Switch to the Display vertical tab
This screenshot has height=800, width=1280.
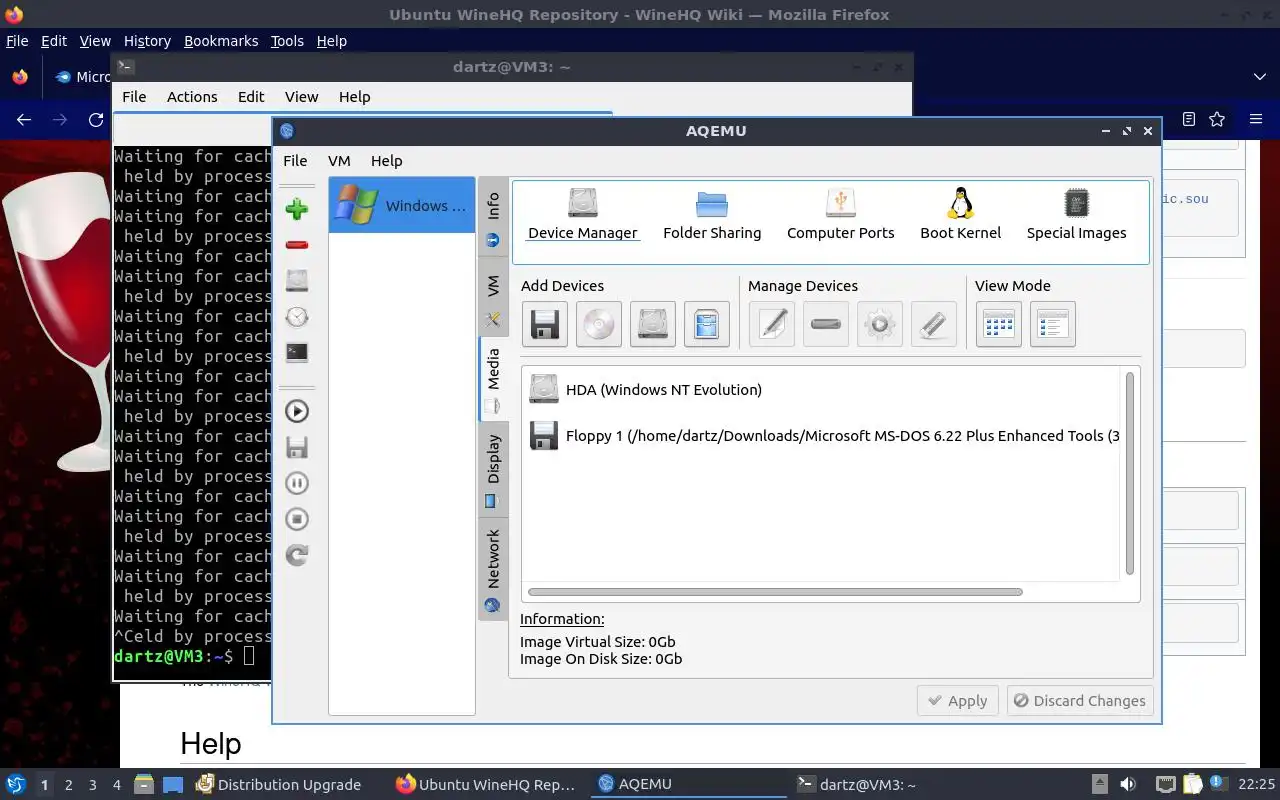tap(493, 470)
